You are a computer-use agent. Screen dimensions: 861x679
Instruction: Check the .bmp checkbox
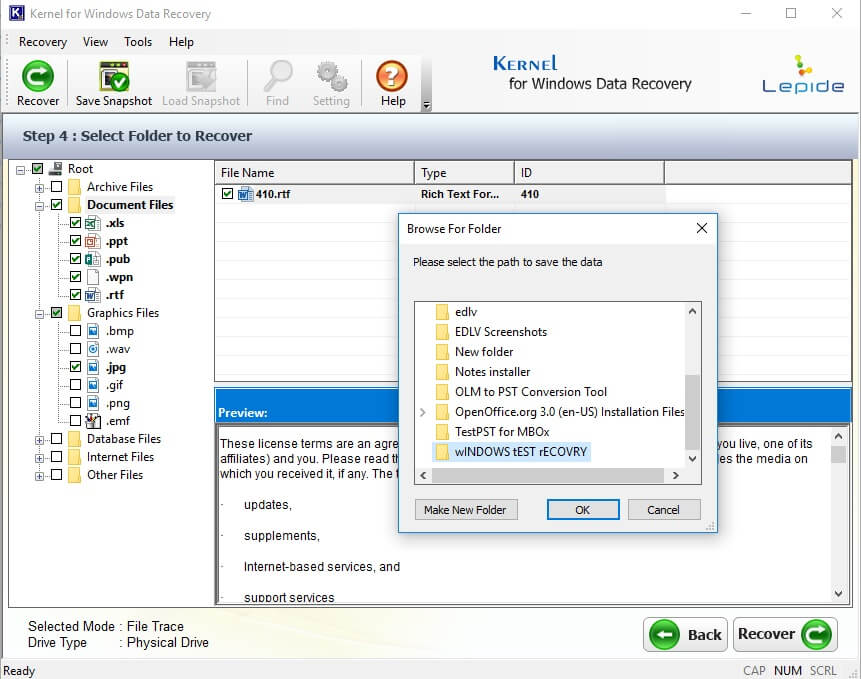76,331
